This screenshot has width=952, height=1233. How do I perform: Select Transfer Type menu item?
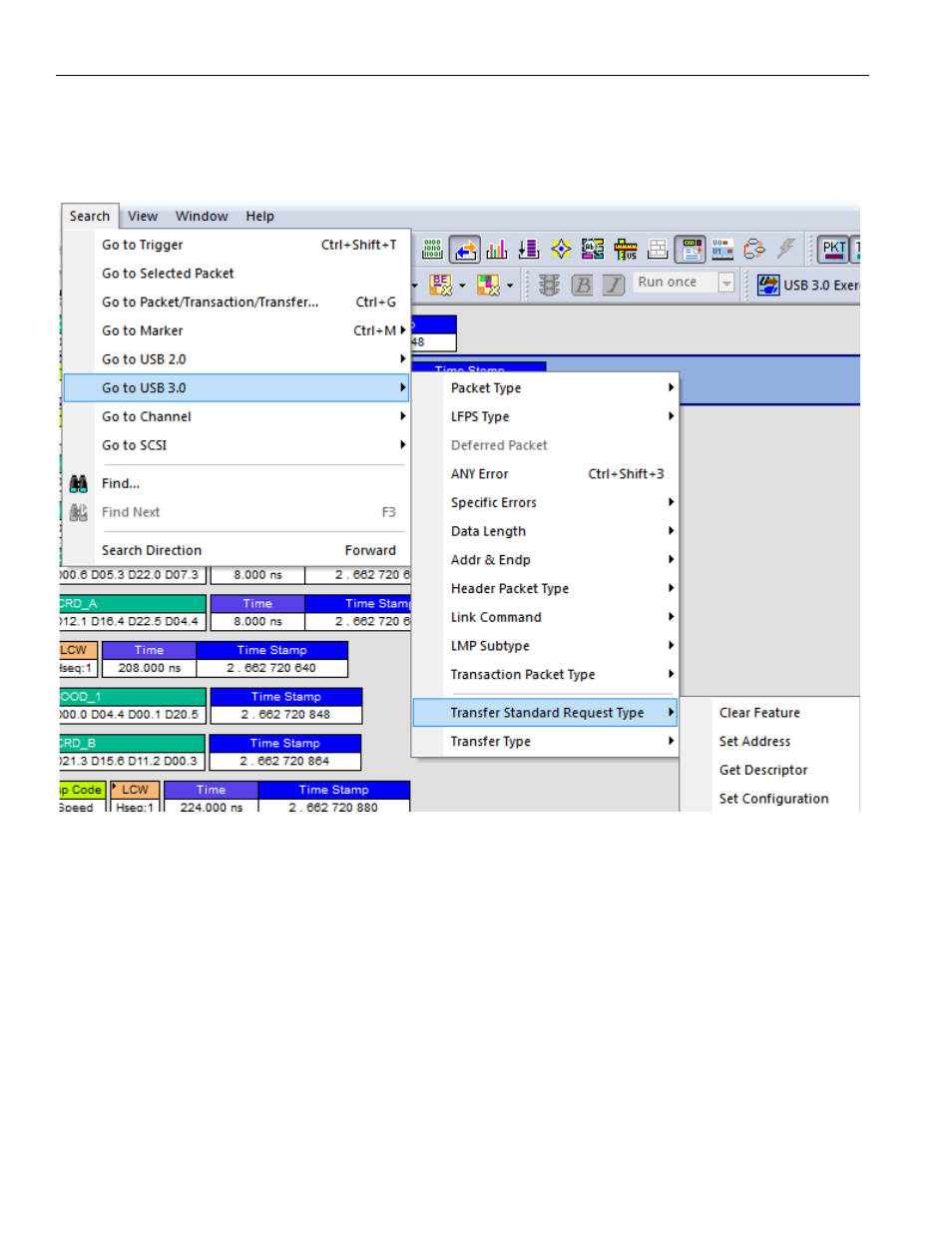(x=545, y=742)
